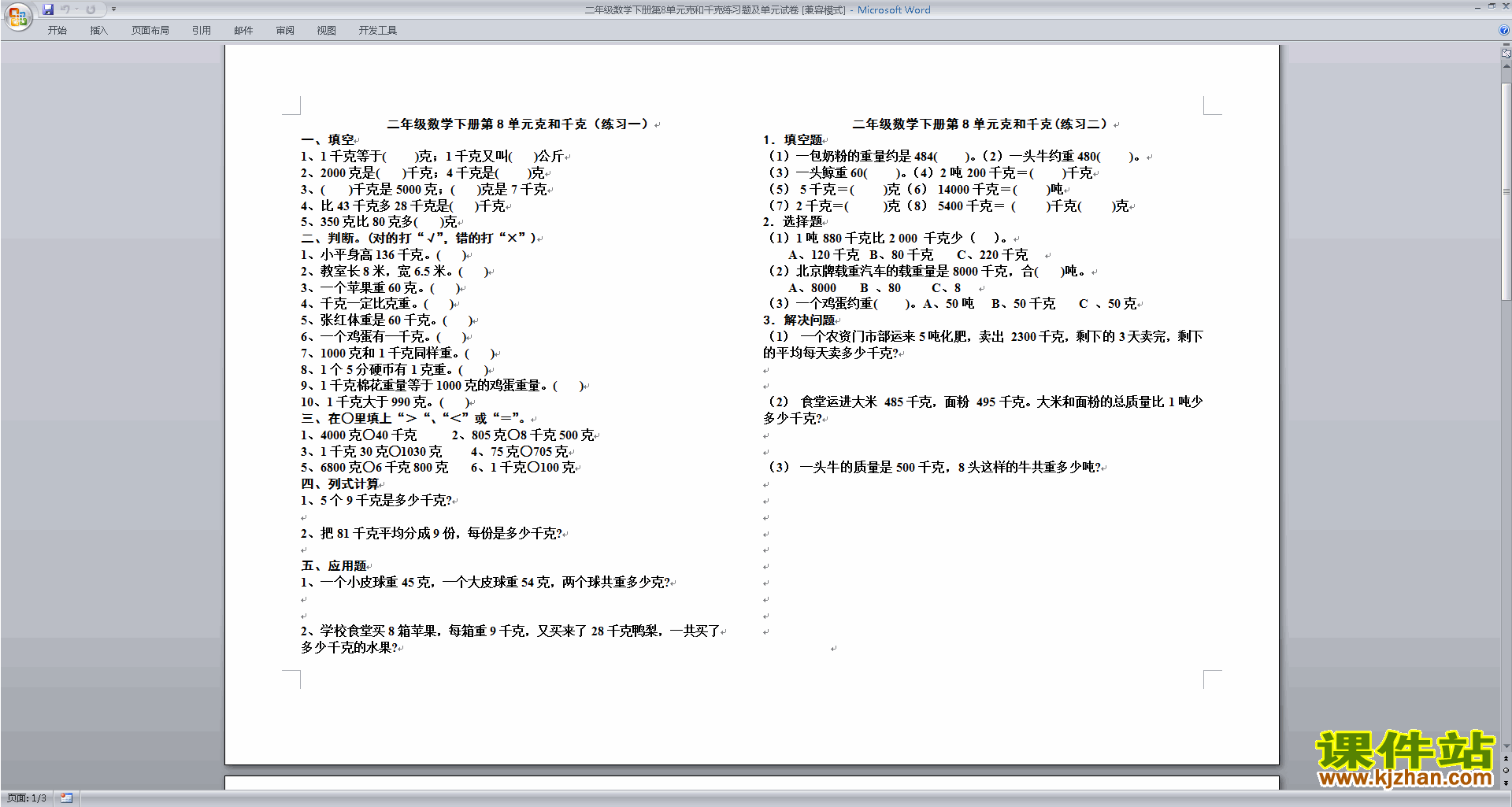This screenshot has width=1512, height=807.
Task: Click problem '2、学校食堂买8箱苹果'
Action: (x=510, y=639)
